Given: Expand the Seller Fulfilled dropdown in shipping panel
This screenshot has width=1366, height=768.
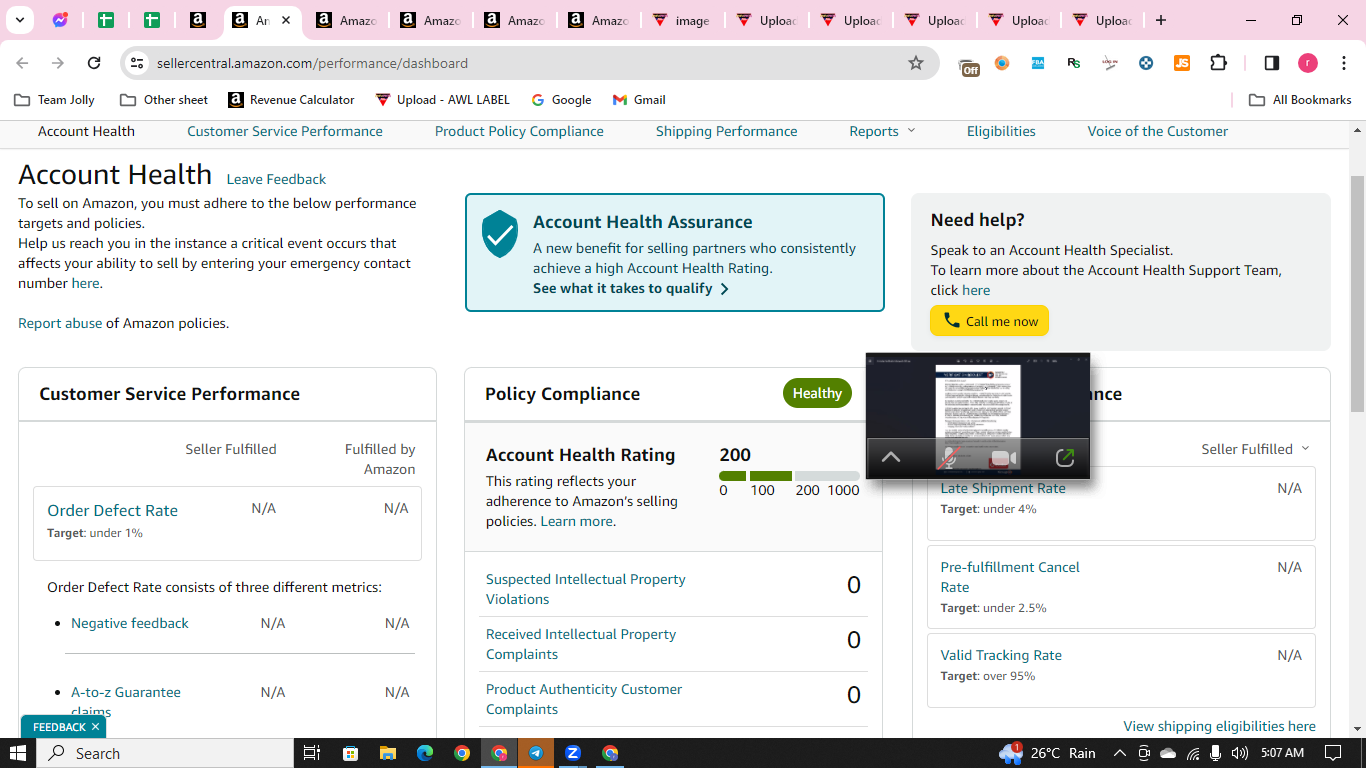Looking at the screenshot, I should point(1255,449).
